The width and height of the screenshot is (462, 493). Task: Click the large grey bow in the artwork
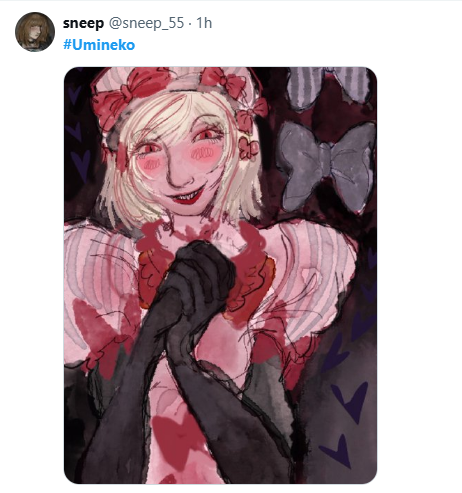point(326,165)
